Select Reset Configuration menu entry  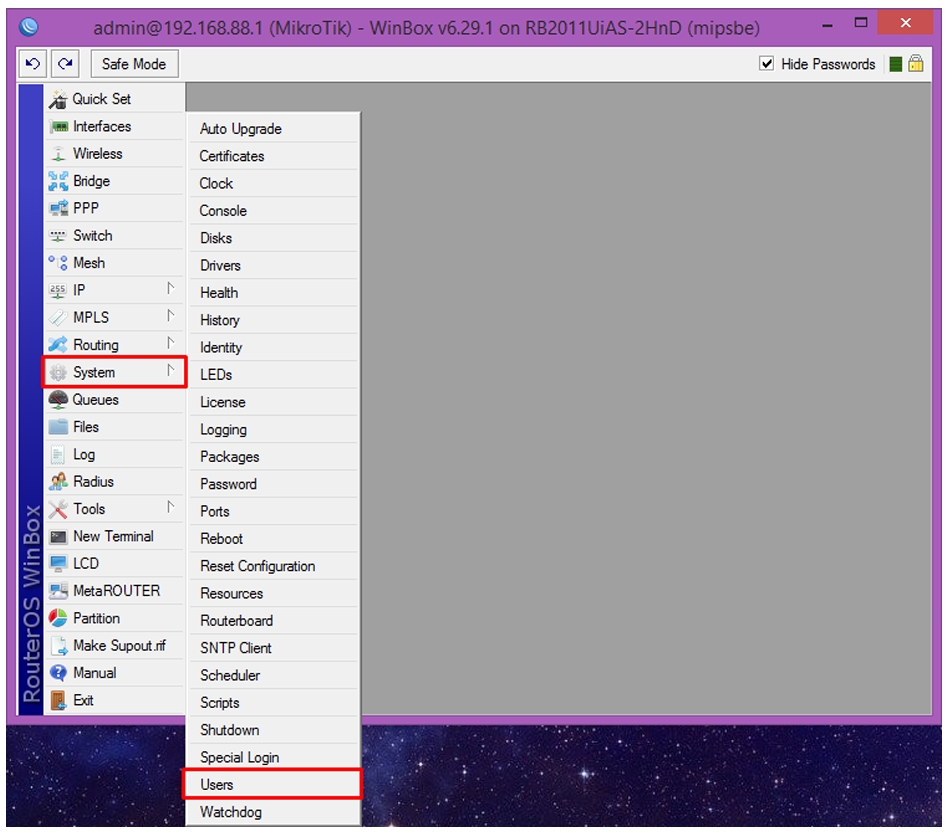[x=273, y=566]
